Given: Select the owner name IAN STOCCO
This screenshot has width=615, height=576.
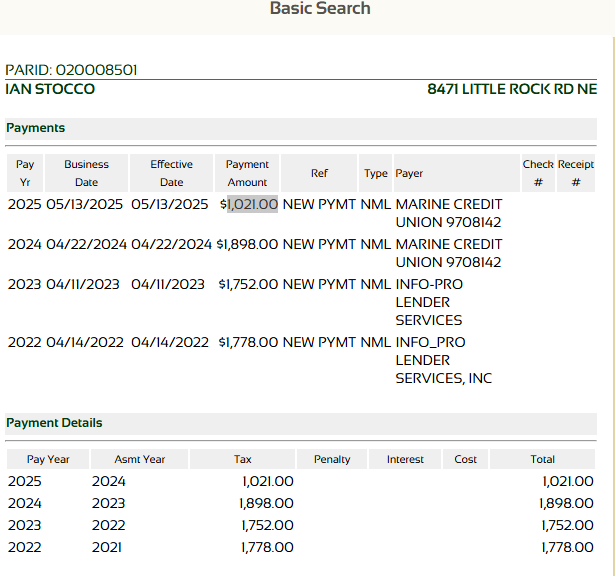Looking at the screenshot, I should [x=50, y=89].
